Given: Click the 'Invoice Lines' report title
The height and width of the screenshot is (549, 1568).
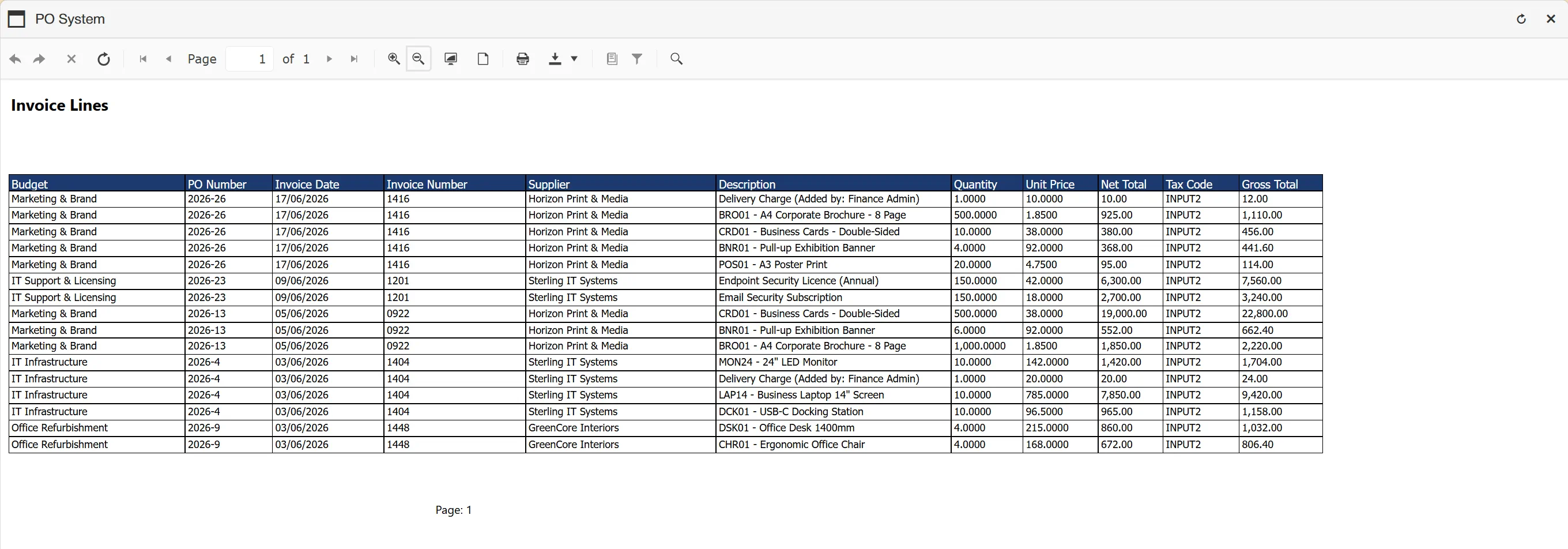Looking at the screenshot, I should (x=59, y=106).
